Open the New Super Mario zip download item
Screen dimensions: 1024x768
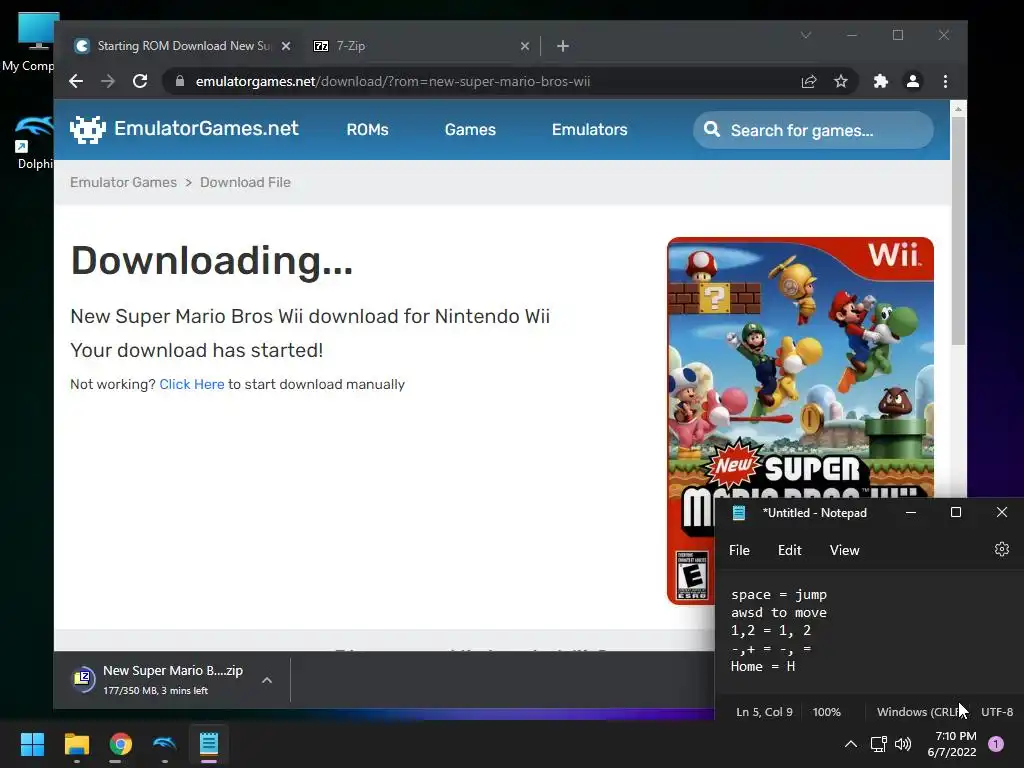(172, 679)
